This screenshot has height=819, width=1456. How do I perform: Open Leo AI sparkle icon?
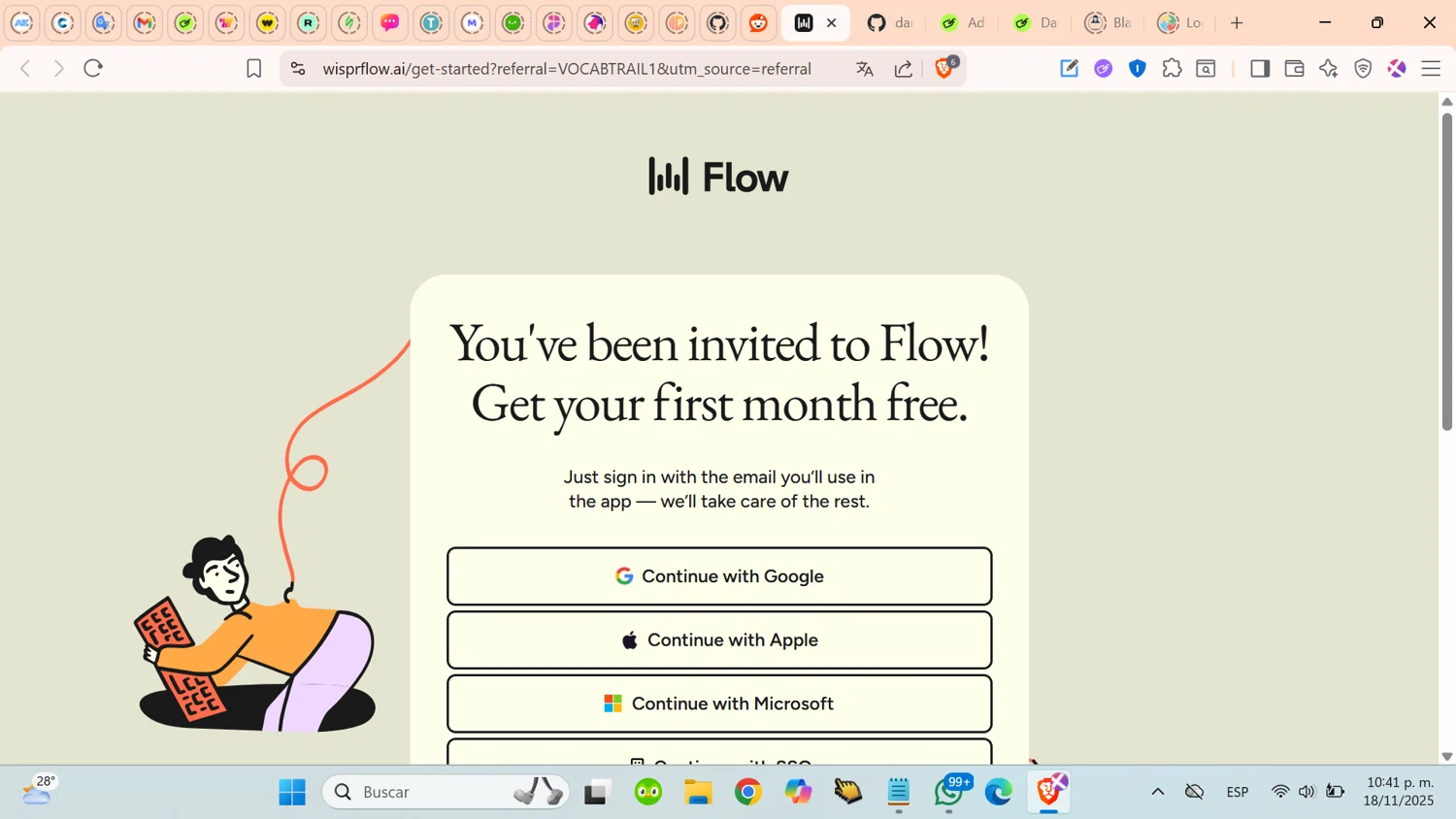[x=1329, y=68]
